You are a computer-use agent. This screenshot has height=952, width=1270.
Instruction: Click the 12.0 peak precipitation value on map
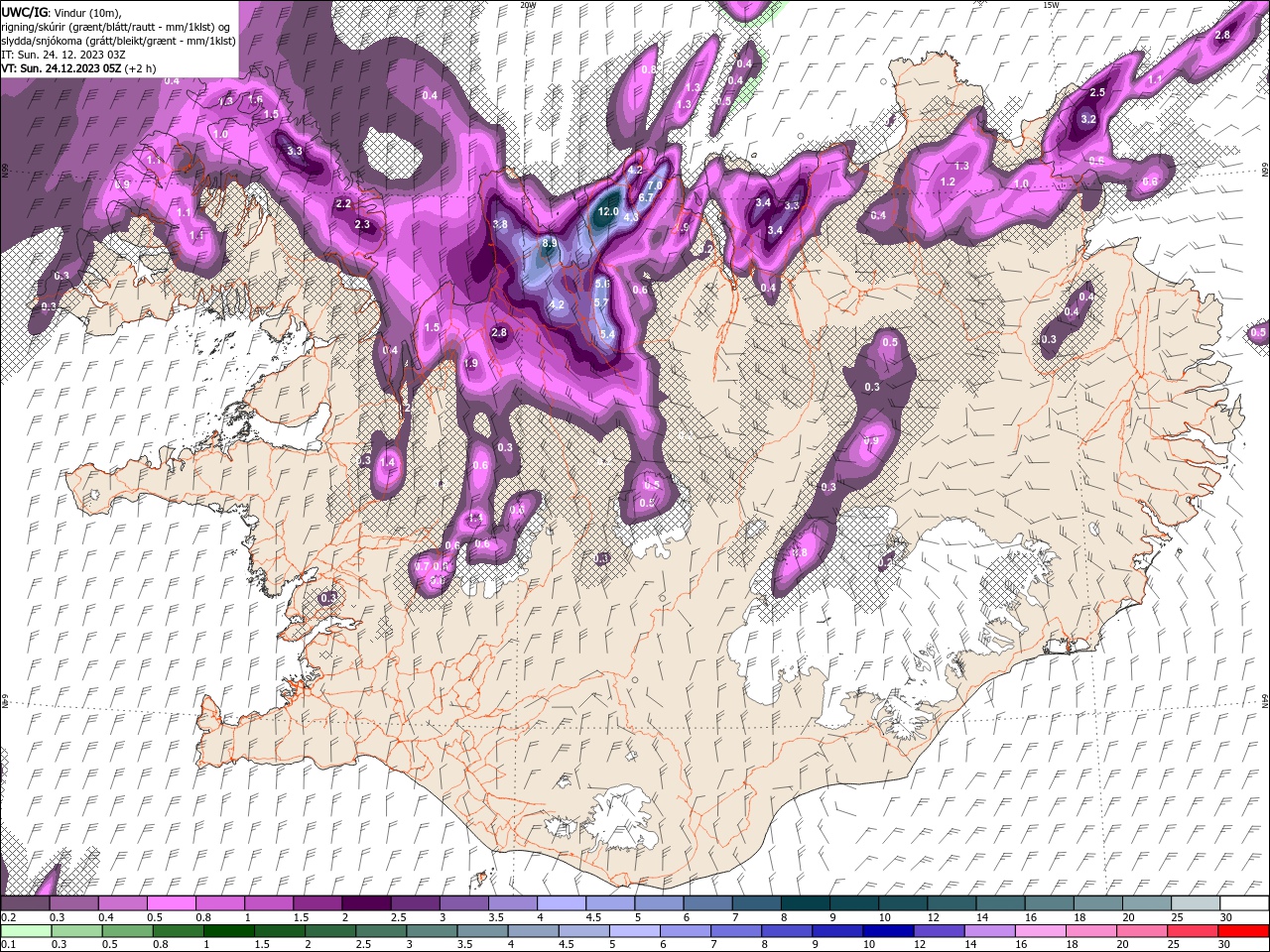608,212
